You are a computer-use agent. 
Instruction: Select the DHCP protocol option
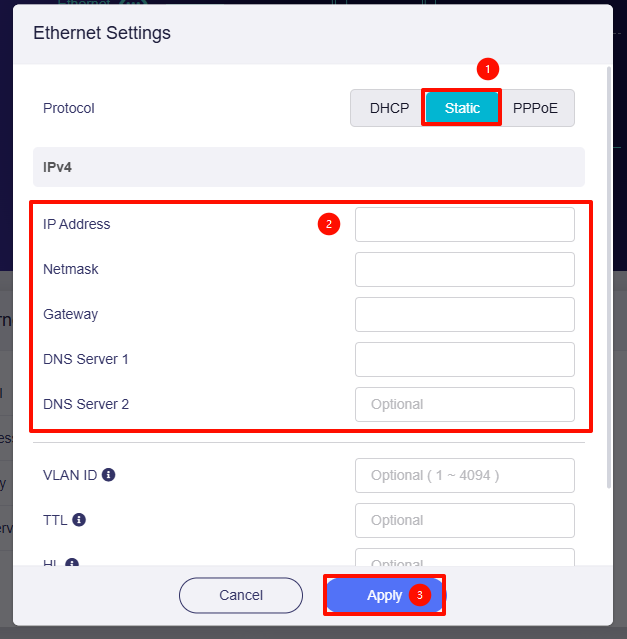pyautogui.click(x=389, y=108)
